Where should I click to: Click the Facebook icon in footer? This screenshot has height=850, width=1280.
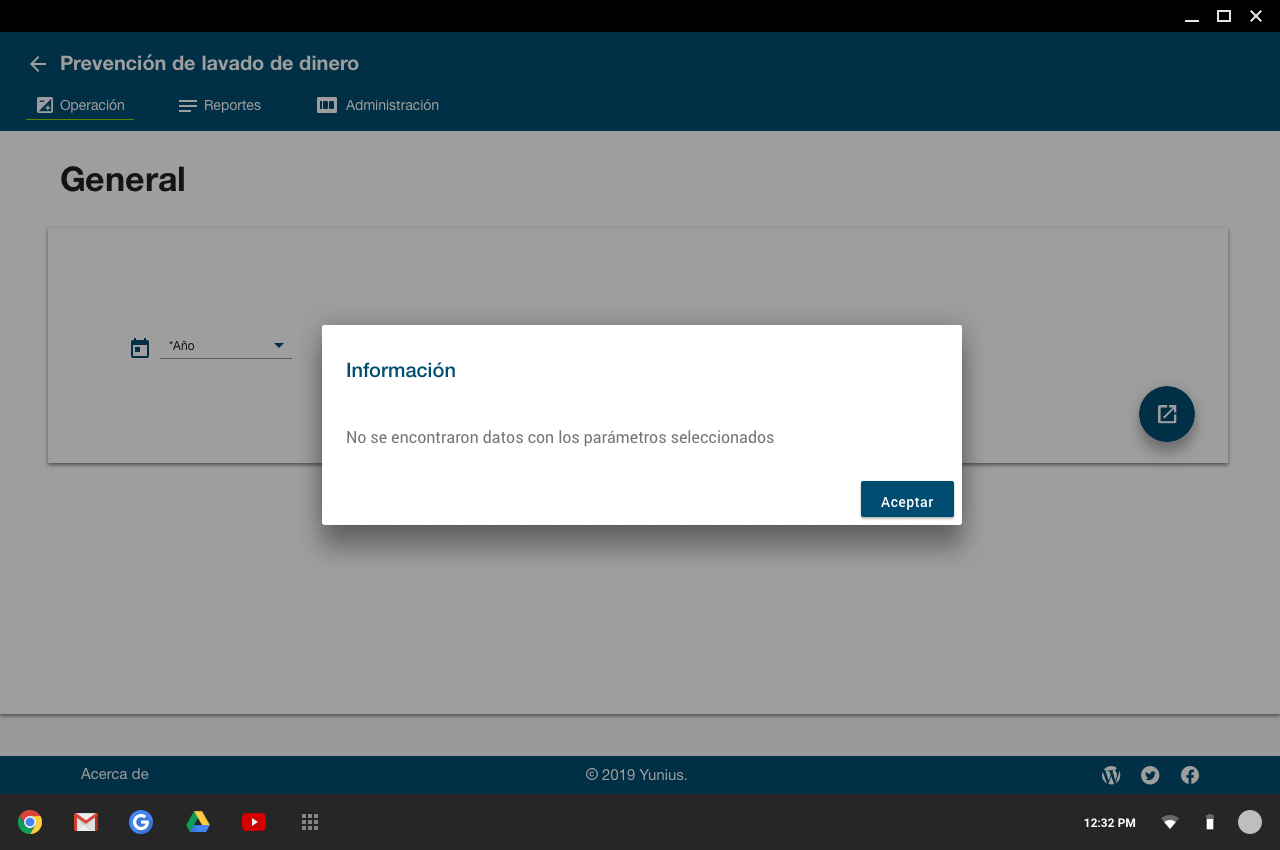click(1190, 775)
